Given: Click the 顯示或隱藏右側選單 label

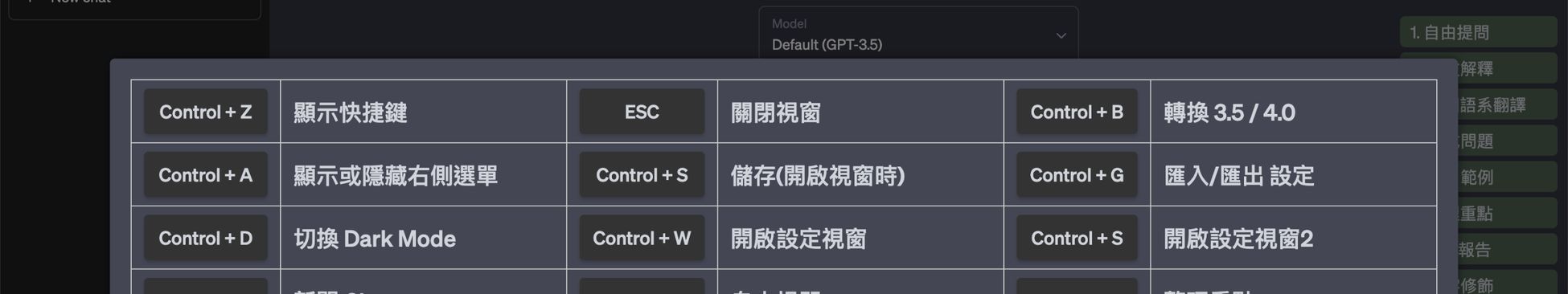Looking at the screenshot, I should [x=396, y=176].
